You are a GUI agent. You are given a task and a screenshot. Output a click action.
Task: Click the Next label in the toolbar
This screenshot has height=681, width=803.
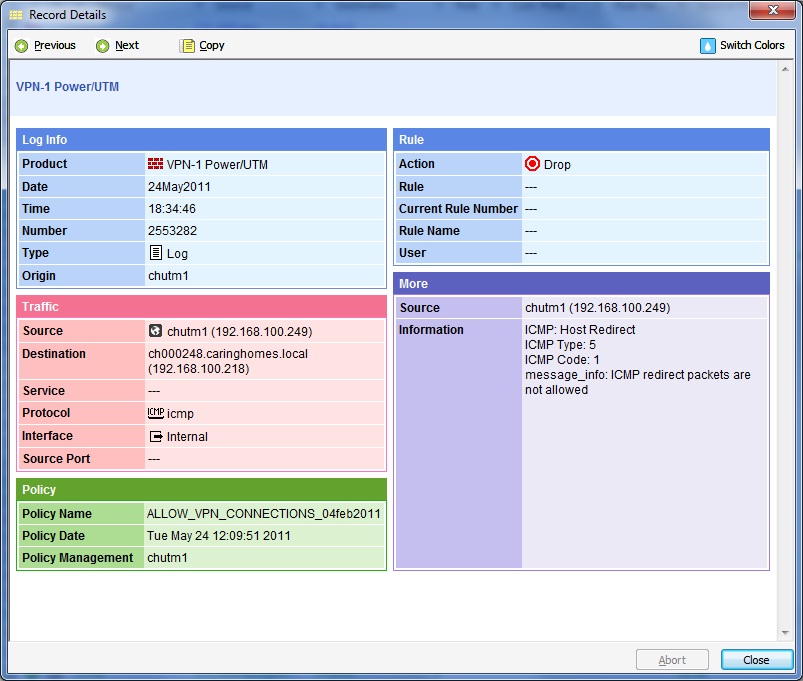coord(127,46)
